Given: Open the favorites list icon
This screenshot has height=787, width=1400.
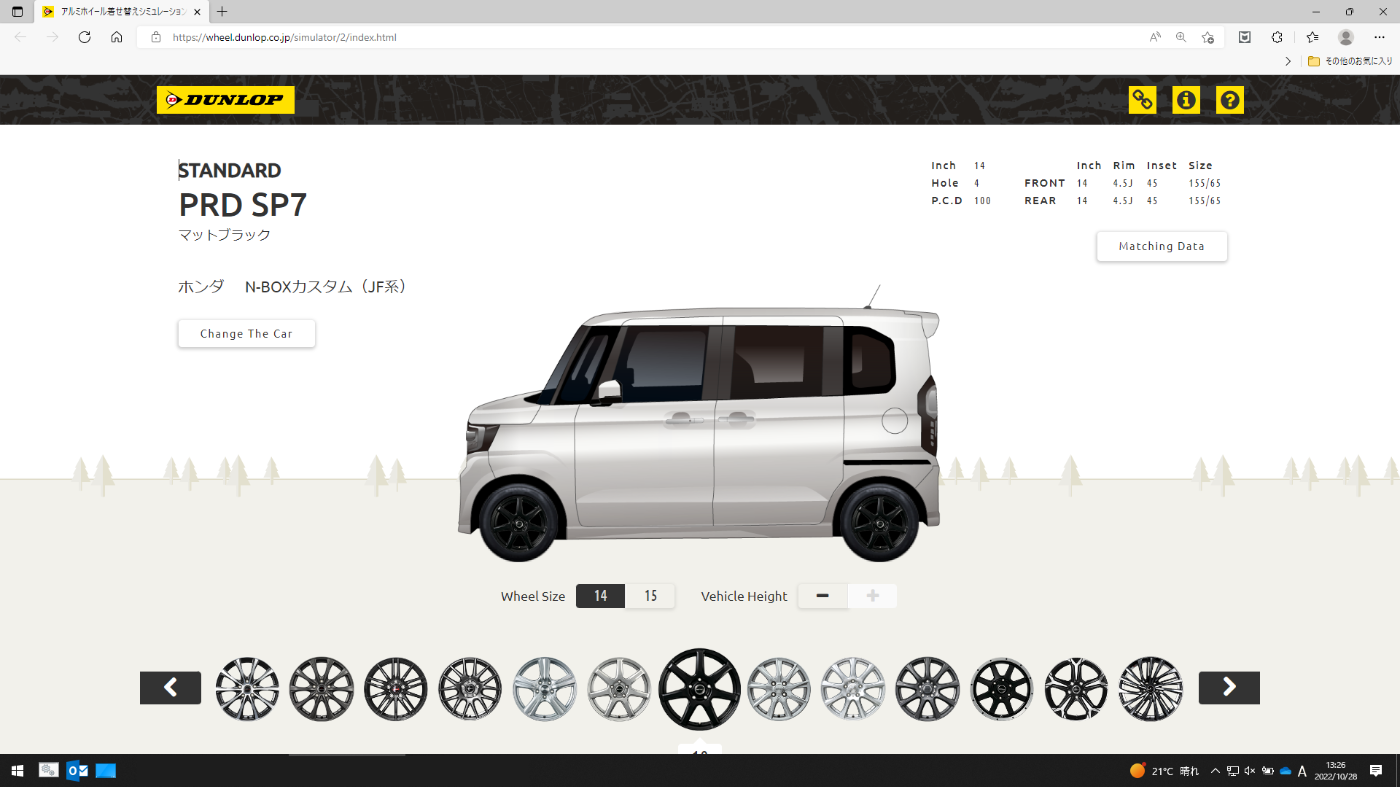Looking at the screenshot, I should coord(1313,37).
